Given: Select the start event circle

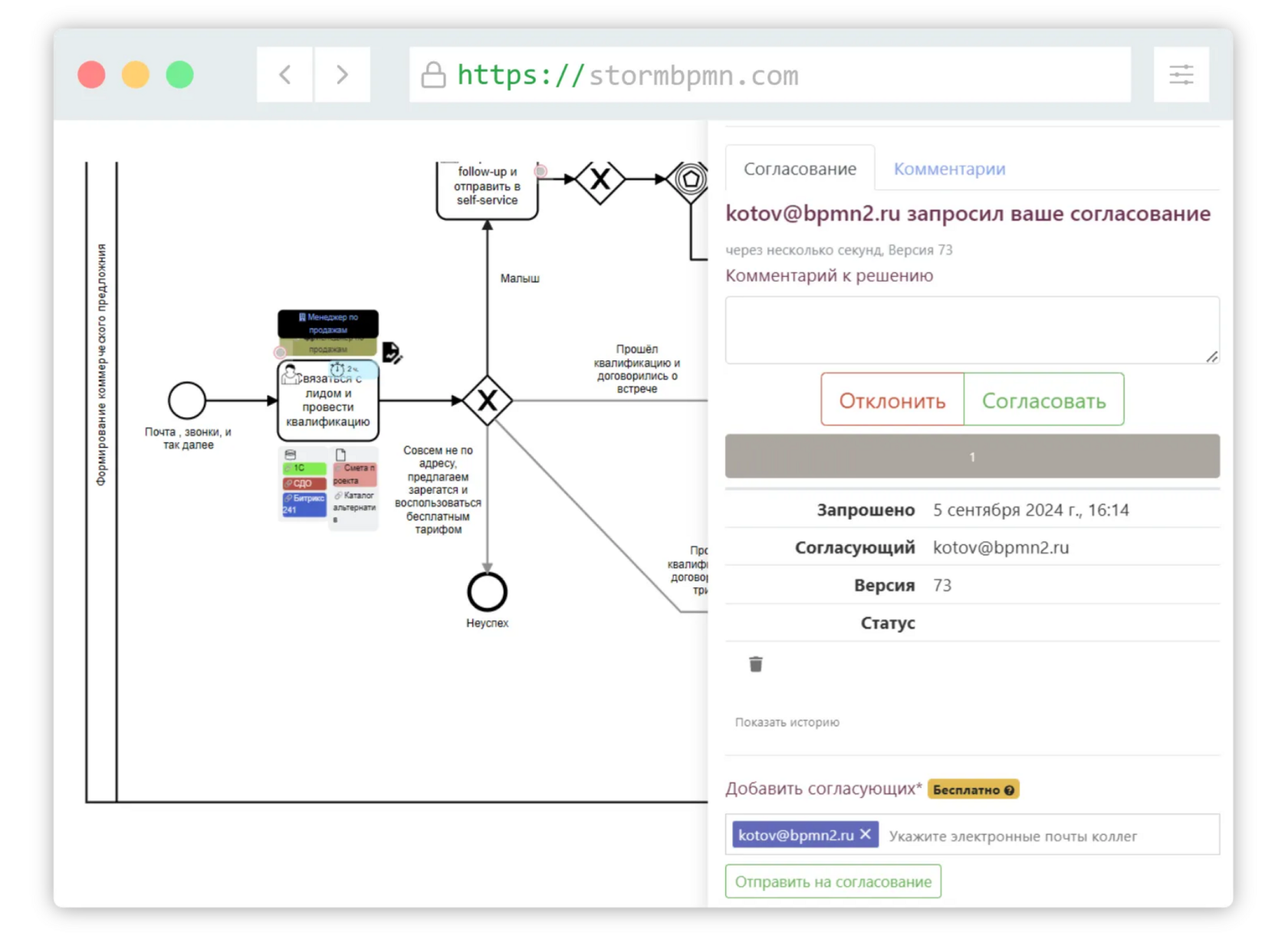Looking at the screenshot, I should [187, 400].
